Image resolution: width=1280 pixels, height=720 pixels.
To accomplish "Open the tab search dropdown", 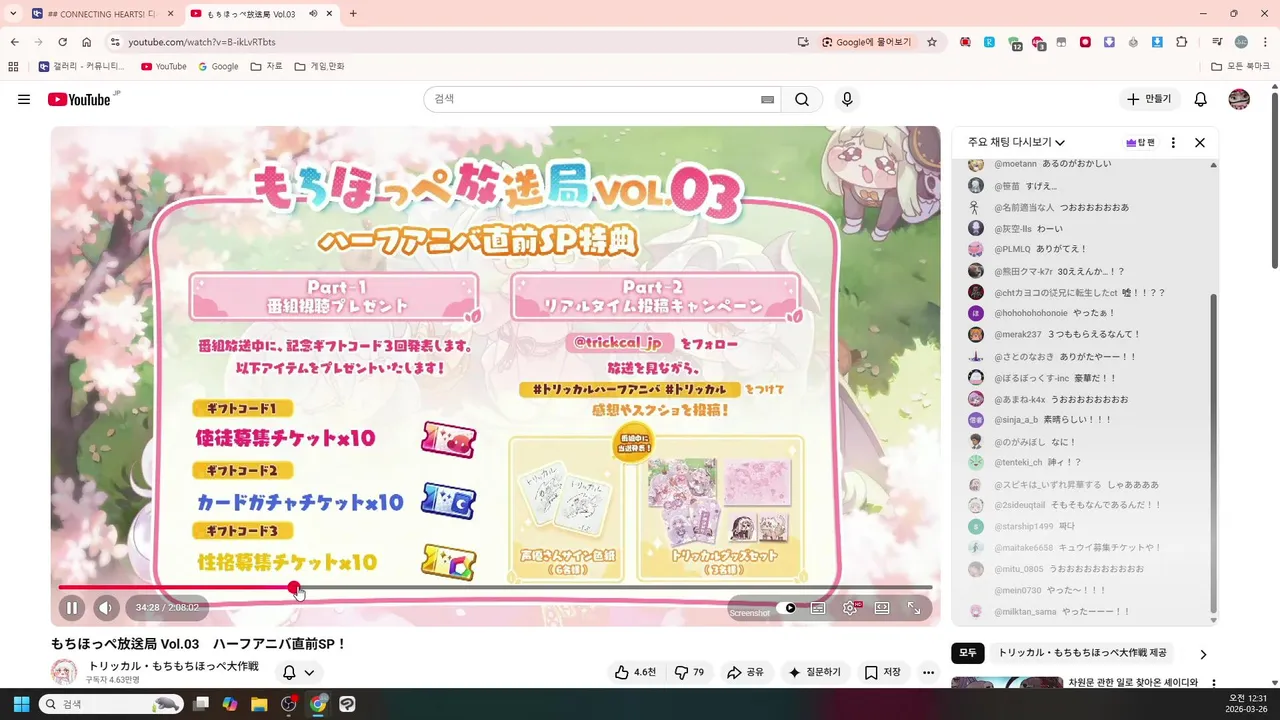I will point(13,14).
